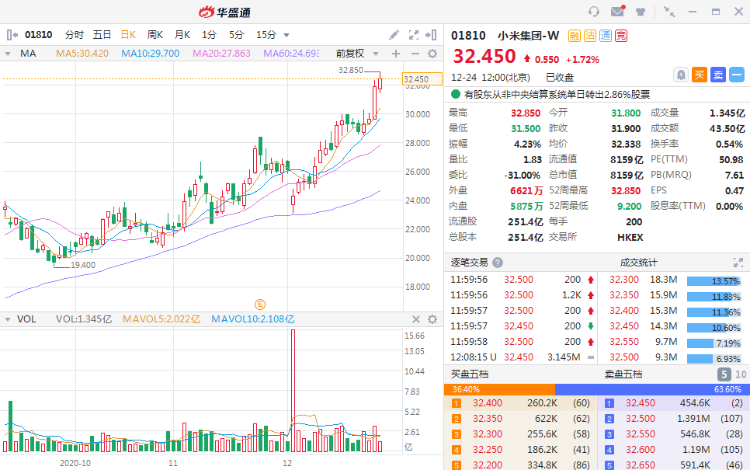Click the 完 tag icon

(621, 36)
